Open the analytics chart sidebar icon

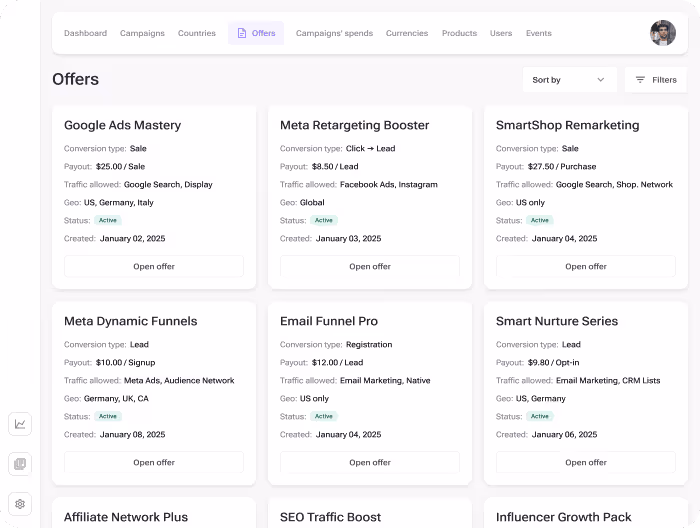[x=20, y=424]
